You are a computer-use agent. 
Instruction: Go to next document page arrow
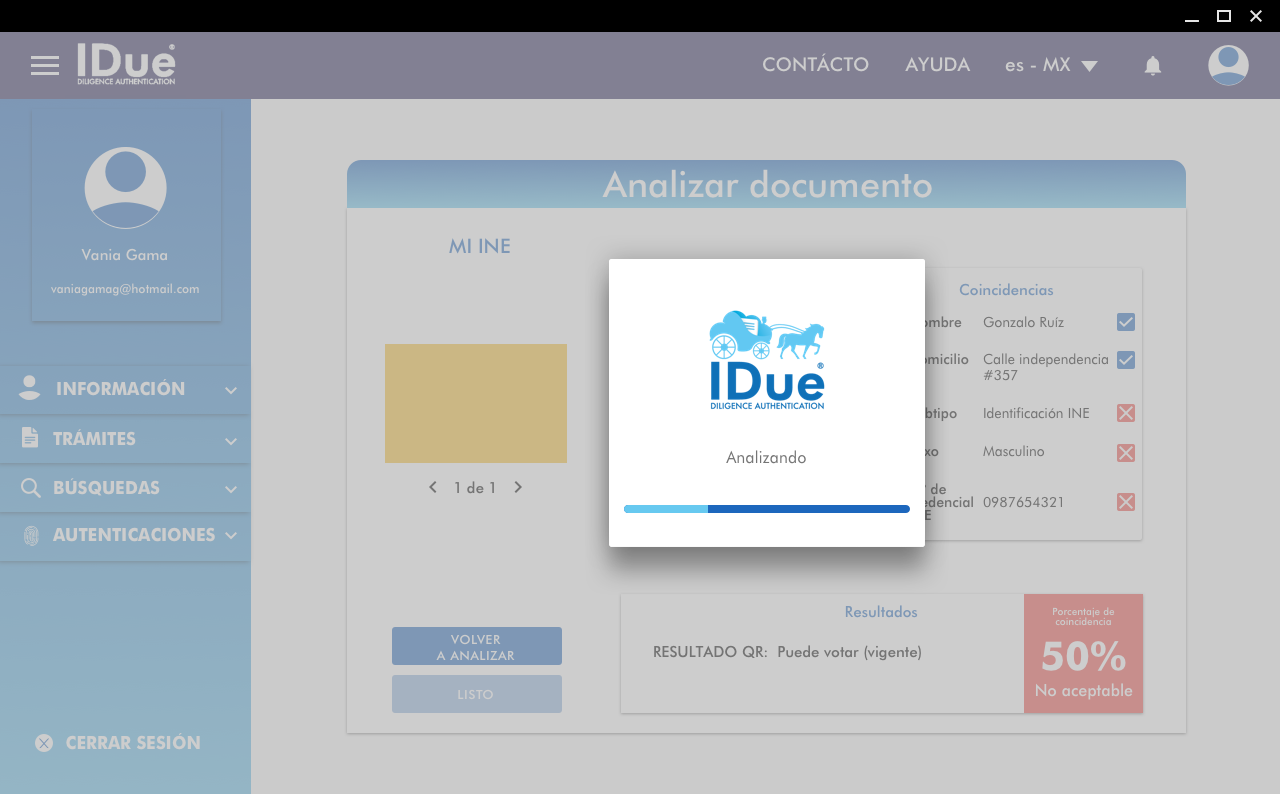pyautogui.click(x=518, y=487)
